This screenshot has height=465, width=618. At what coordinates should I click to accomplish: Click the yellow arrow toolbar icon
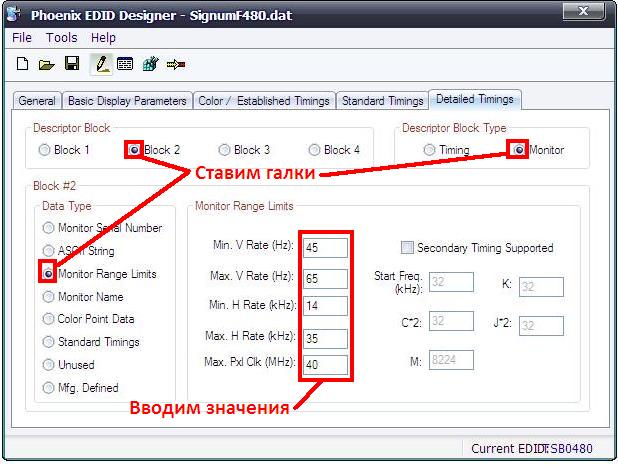coord(177,64)
